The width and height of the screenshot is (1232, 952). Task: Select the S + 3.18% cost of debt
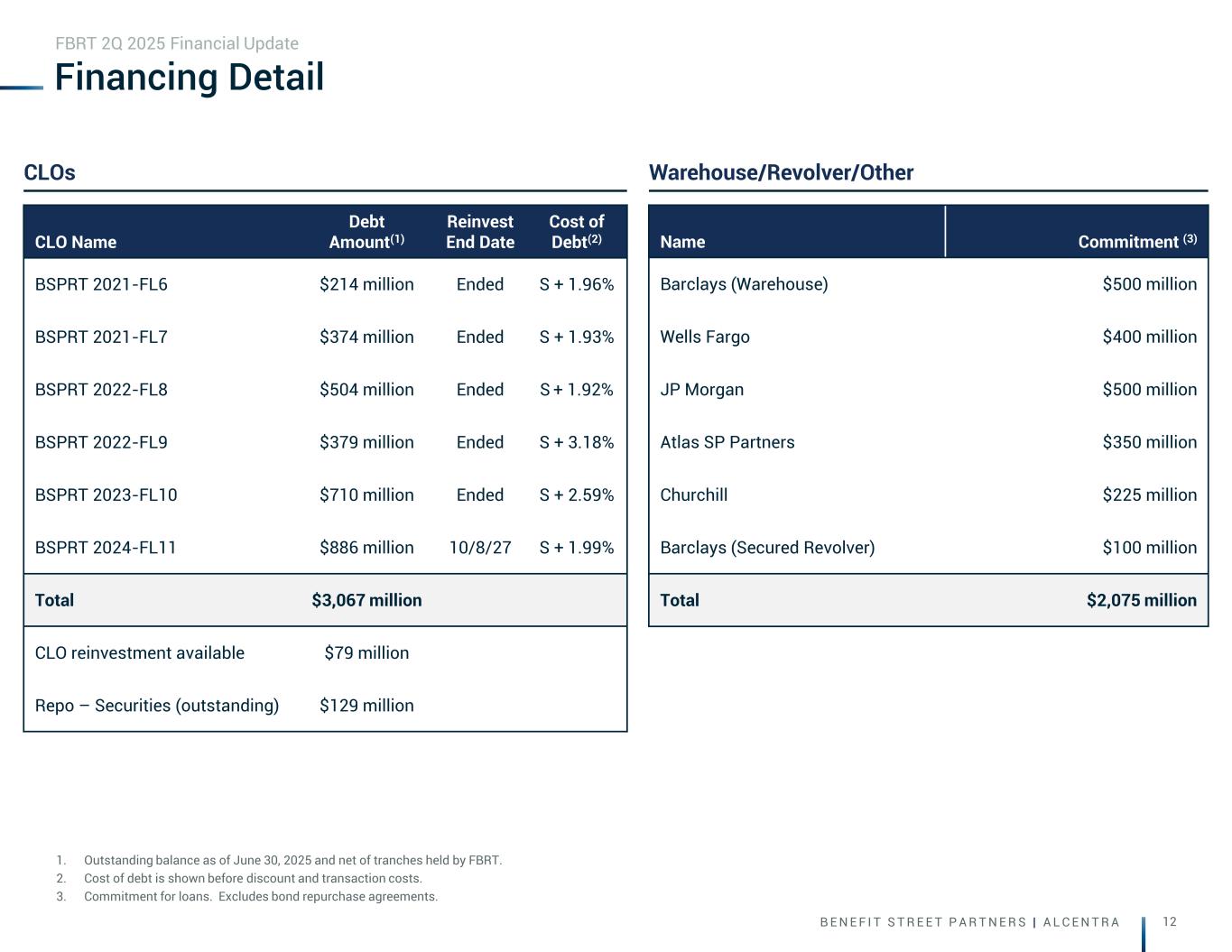(577, 442)
